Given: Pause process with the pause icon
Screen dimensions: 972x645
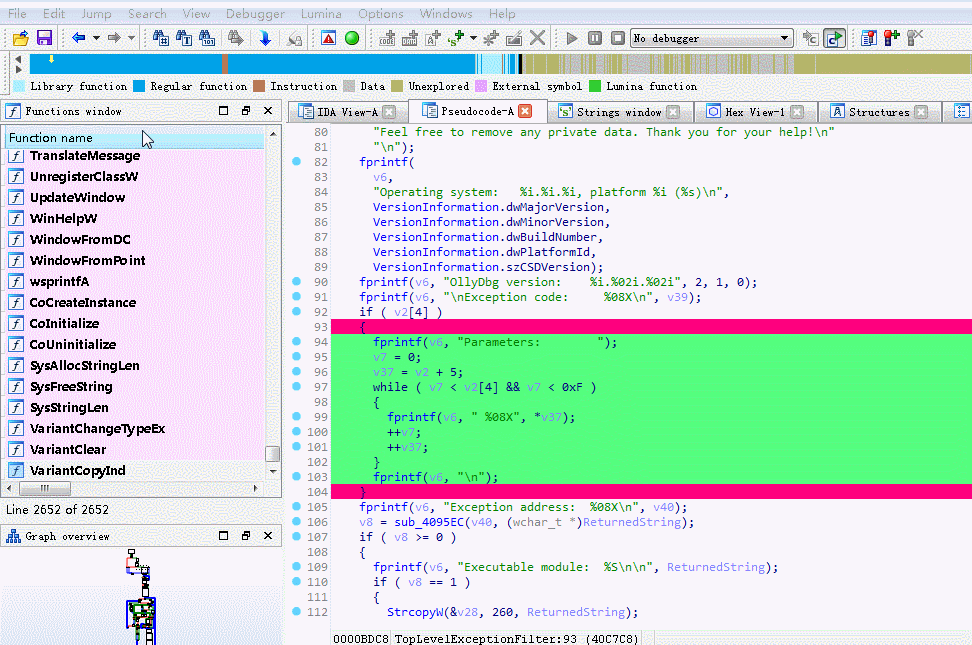Looking at the screenshot, I should (x=594, y=38).
